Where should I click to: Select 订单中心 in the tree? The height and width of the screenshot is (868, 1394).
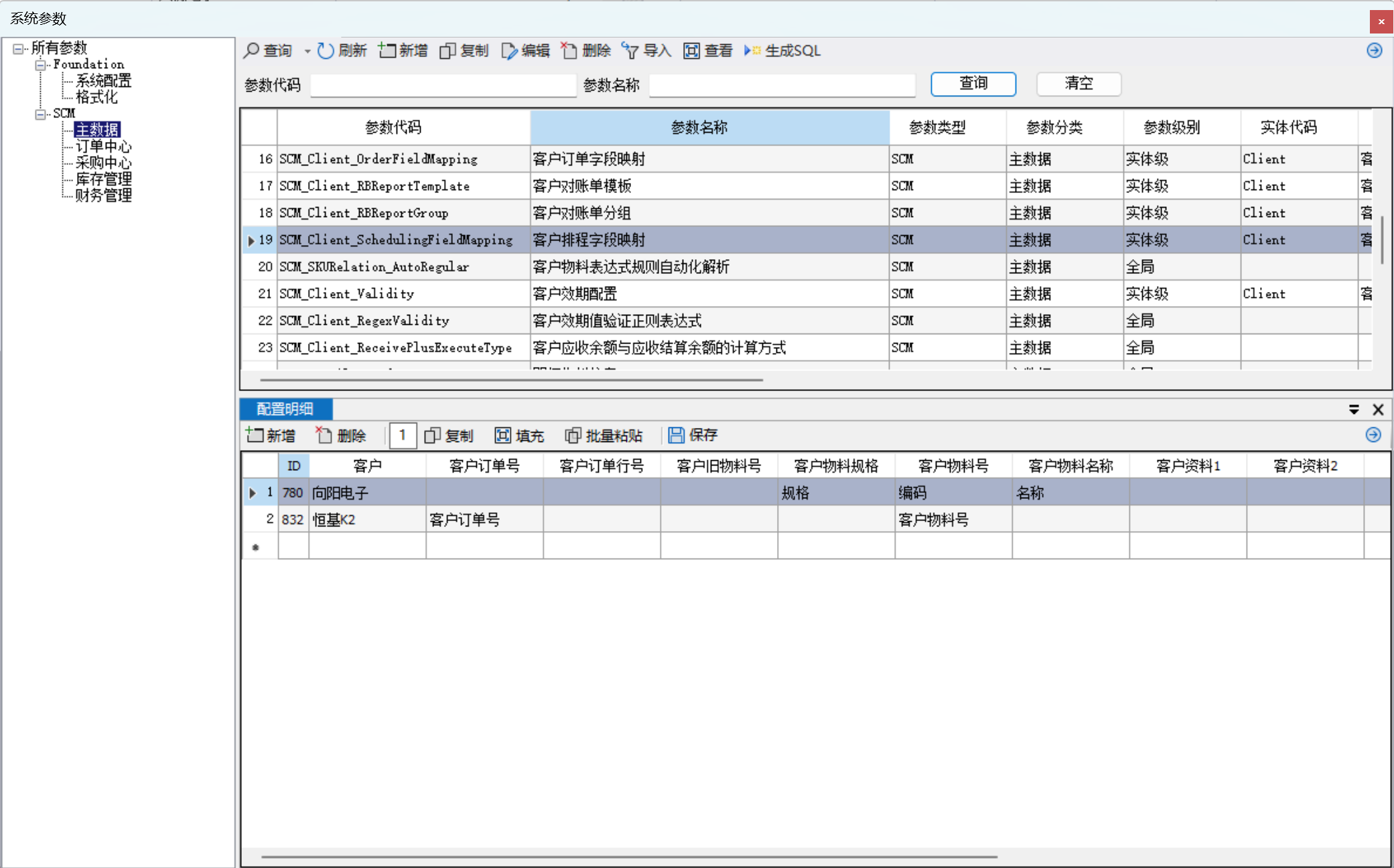(x=103, y=146)
